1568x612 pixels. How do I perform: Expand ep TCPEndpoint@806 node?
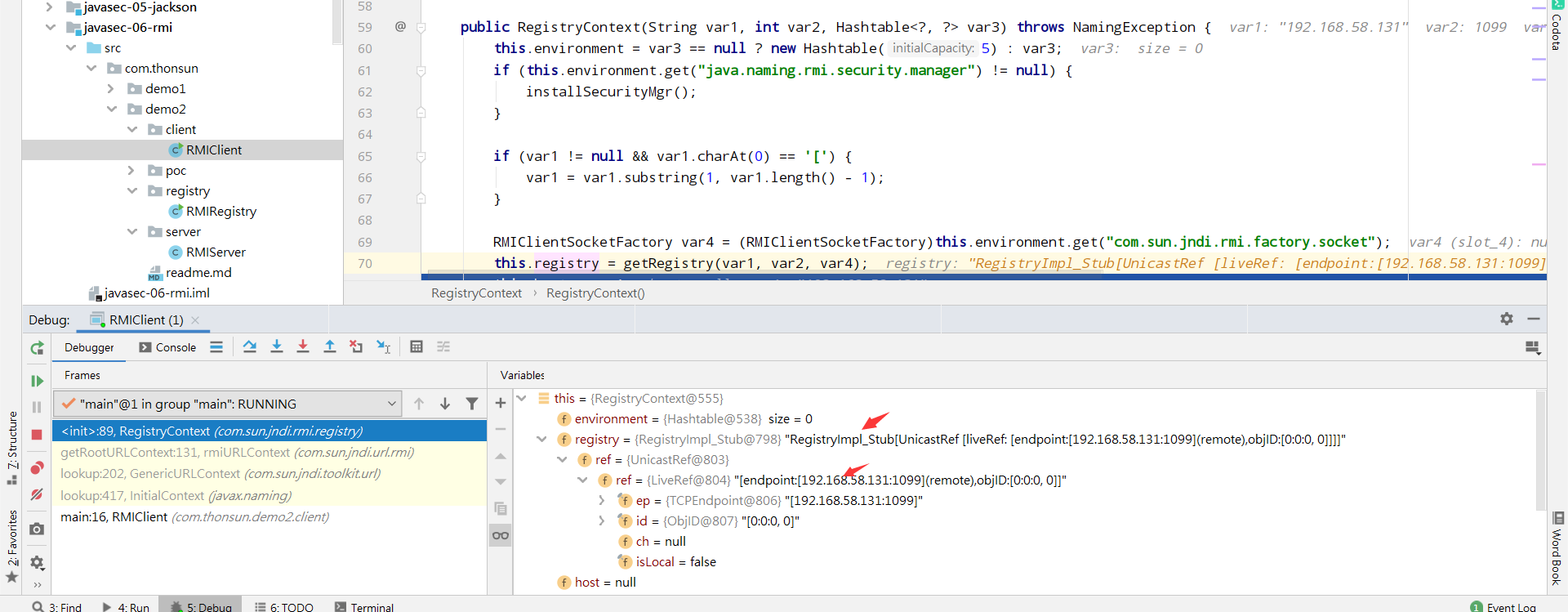(602, 501)
